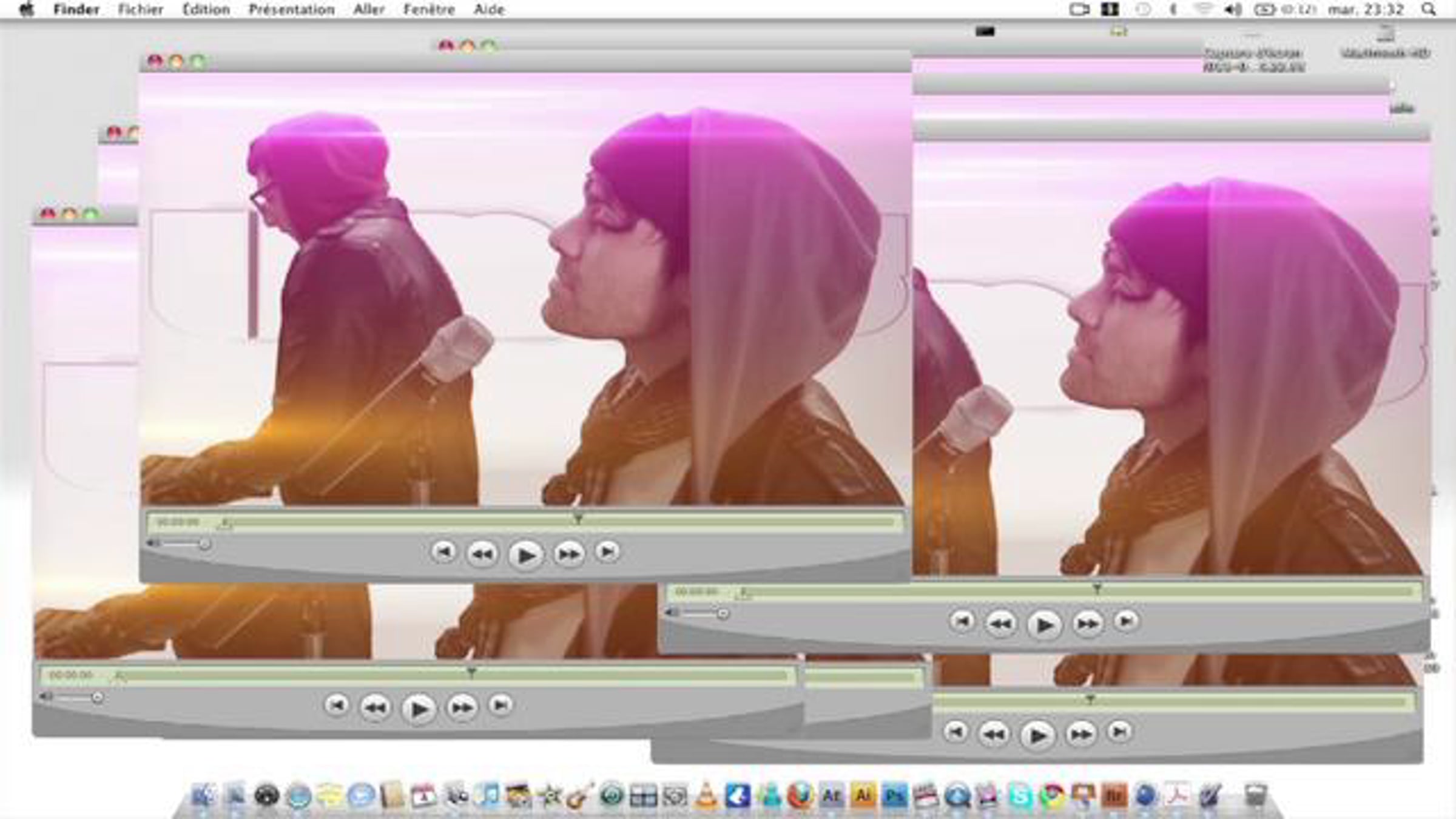Screen dimensions: 1456x819
Task: Fast-forward the bottom-right player window video
Action: pos(1080,734)
